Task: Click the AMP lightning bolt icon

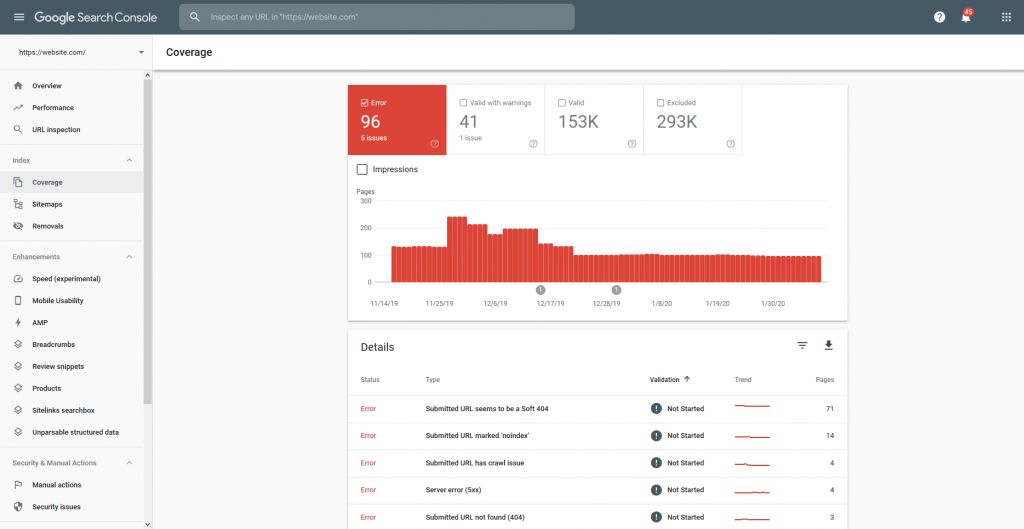Action: (18, 323)
